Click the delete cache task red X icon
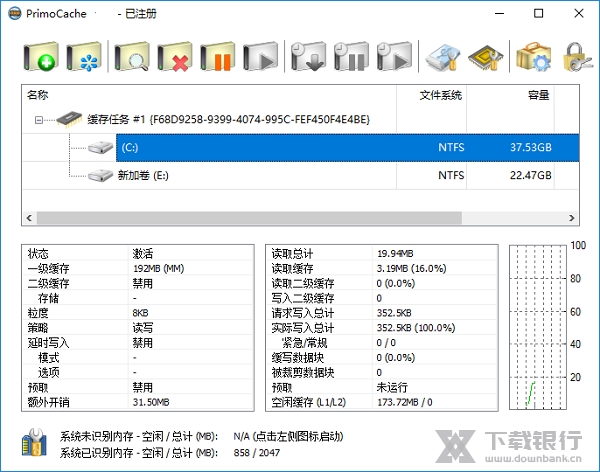The width and height of the screenshot is (600, 472). click(176, 56)
